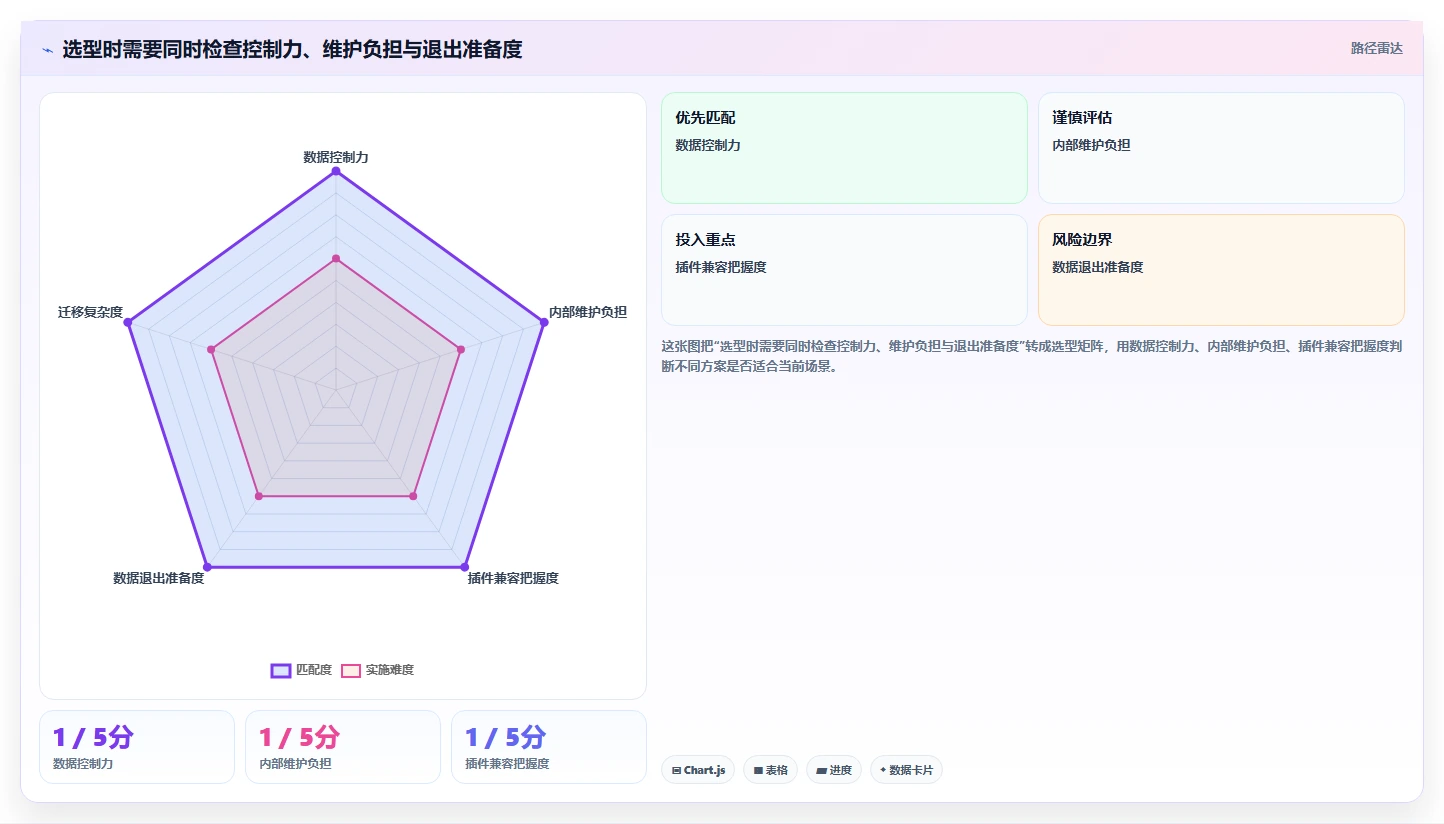Toggle the 匹配度 legend item

coord(301,670)
